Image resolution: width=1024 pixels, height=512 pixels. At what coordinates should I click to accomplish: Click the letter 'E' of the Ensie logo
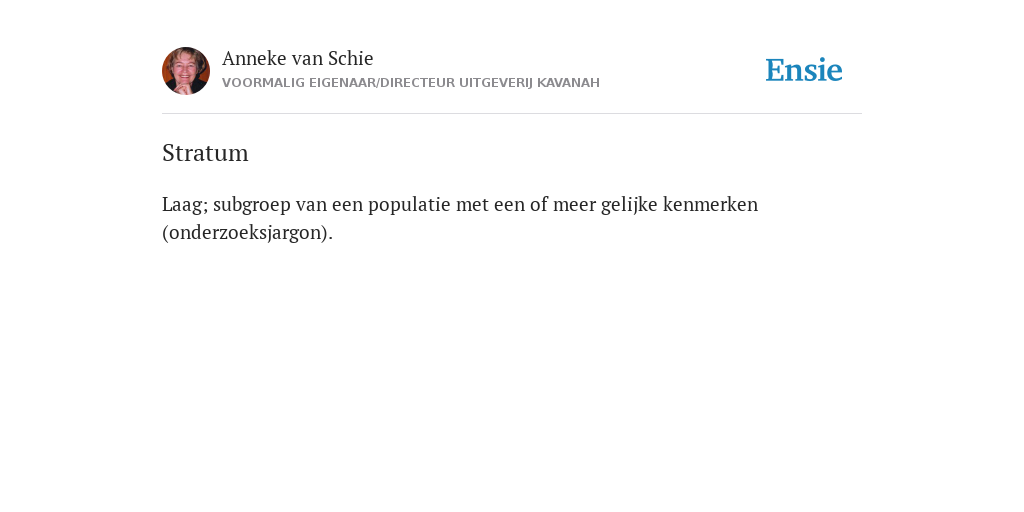(x=775, y=71)
